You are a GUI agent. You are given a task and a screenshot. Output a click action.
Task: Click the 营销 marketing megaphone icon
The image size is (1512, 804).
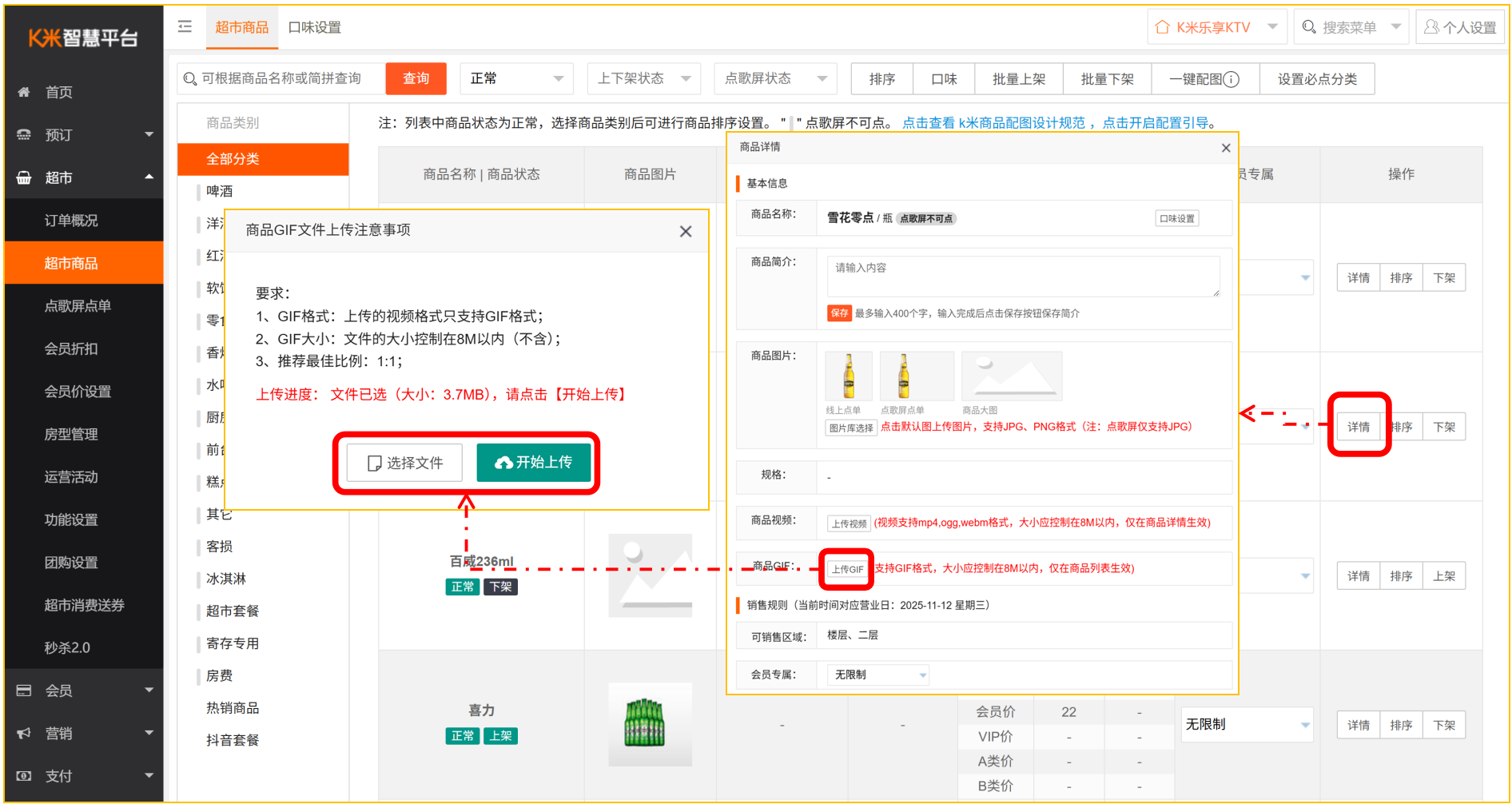pos(24,733)
